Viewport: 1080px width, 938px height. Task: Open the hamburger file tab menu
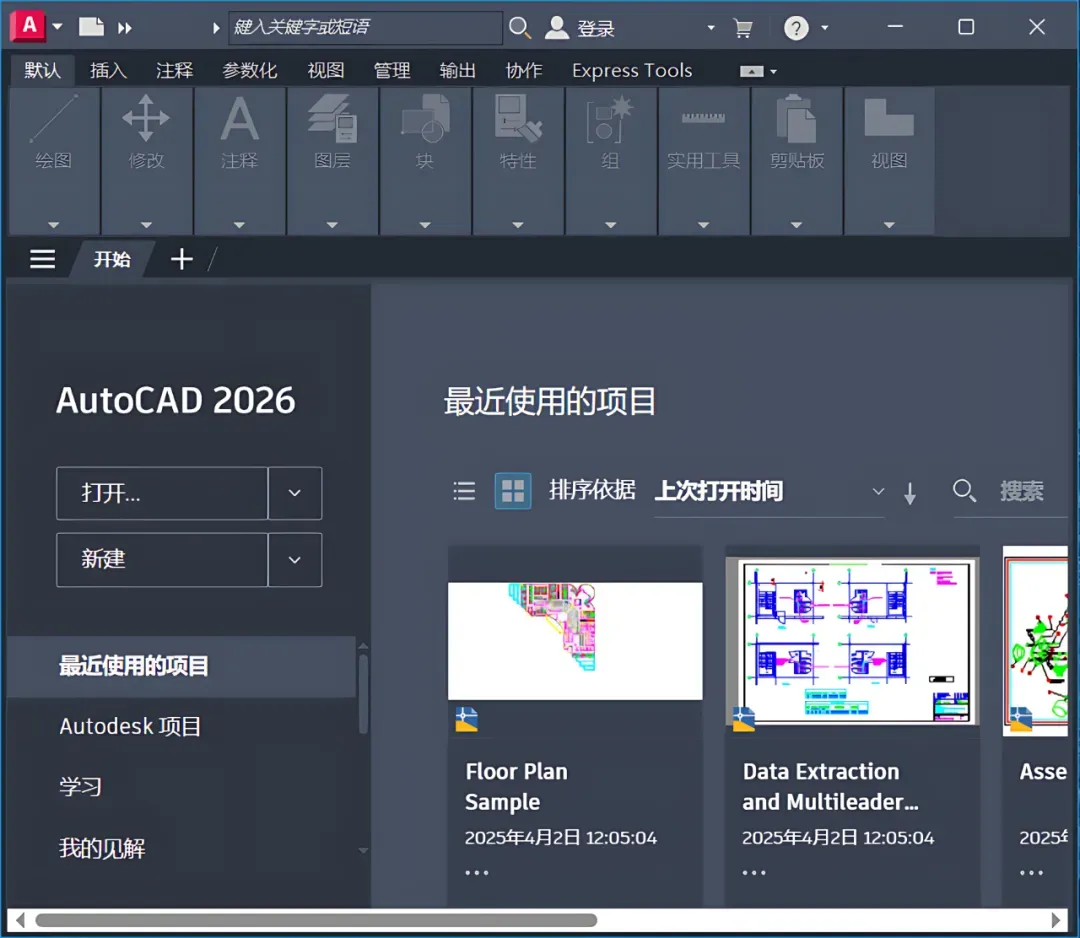pyautogui.click(x=42, y=260)
